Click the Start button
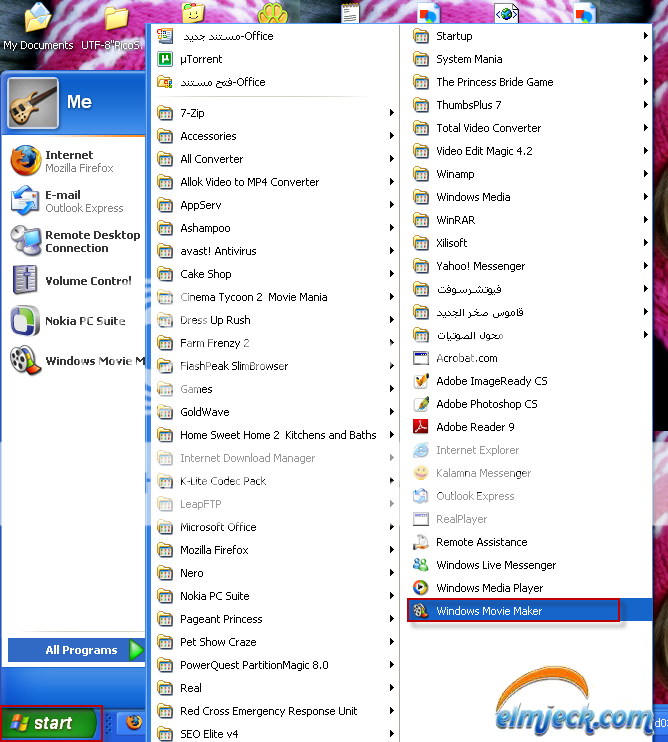Screen dimensions: 668x742 51,723
